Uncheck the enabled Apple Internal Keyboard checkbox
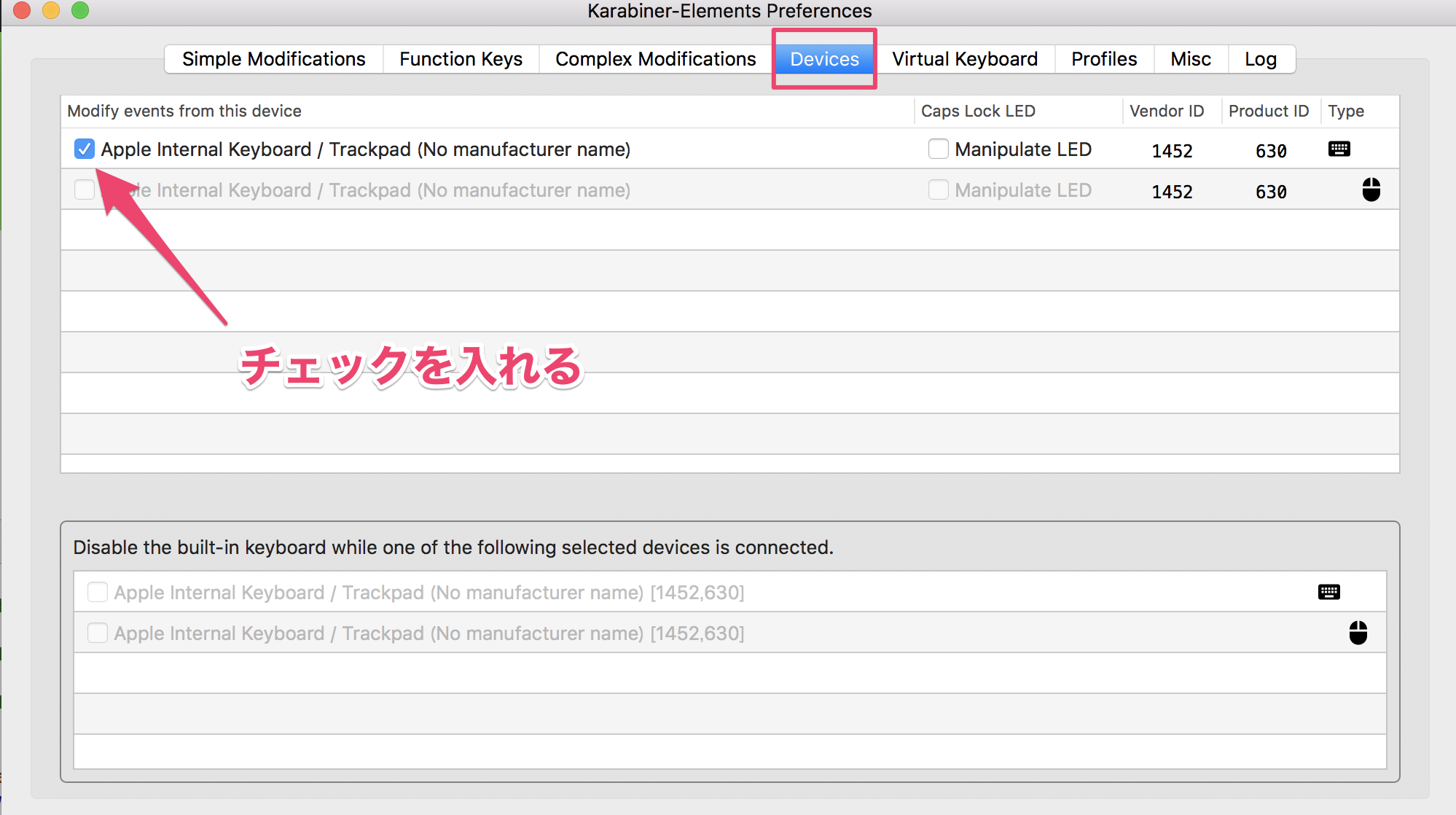This screenshot has width=1456, height=815. pos(85,149)
